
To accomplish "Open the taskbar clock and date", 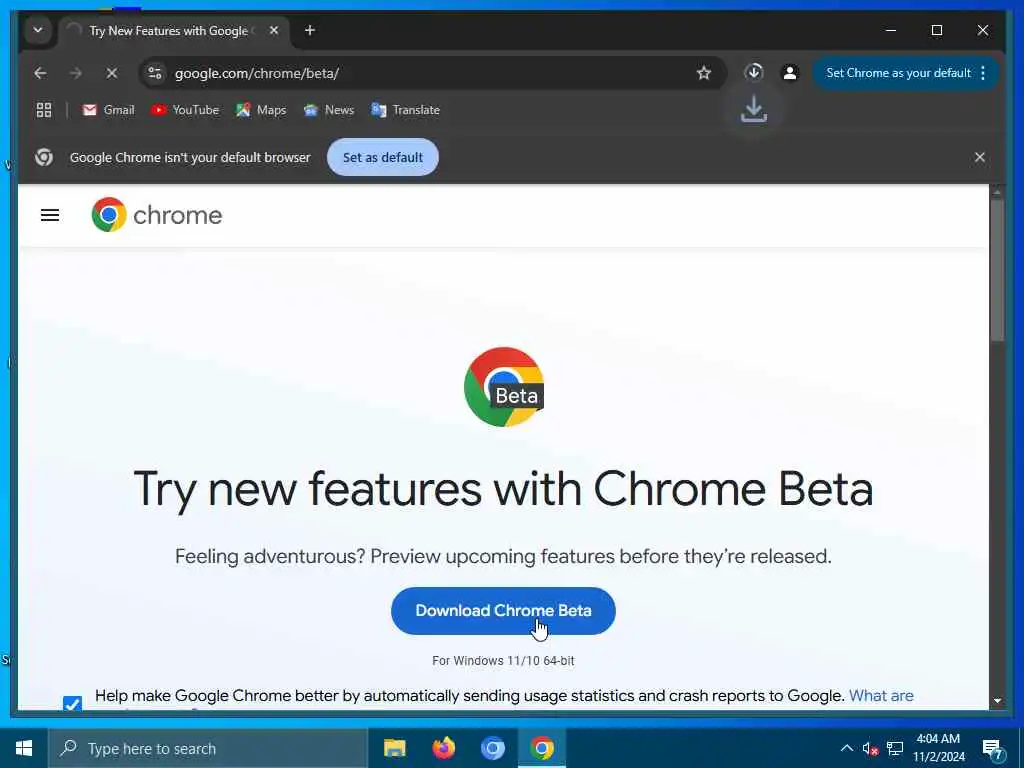I will [938, 748].
